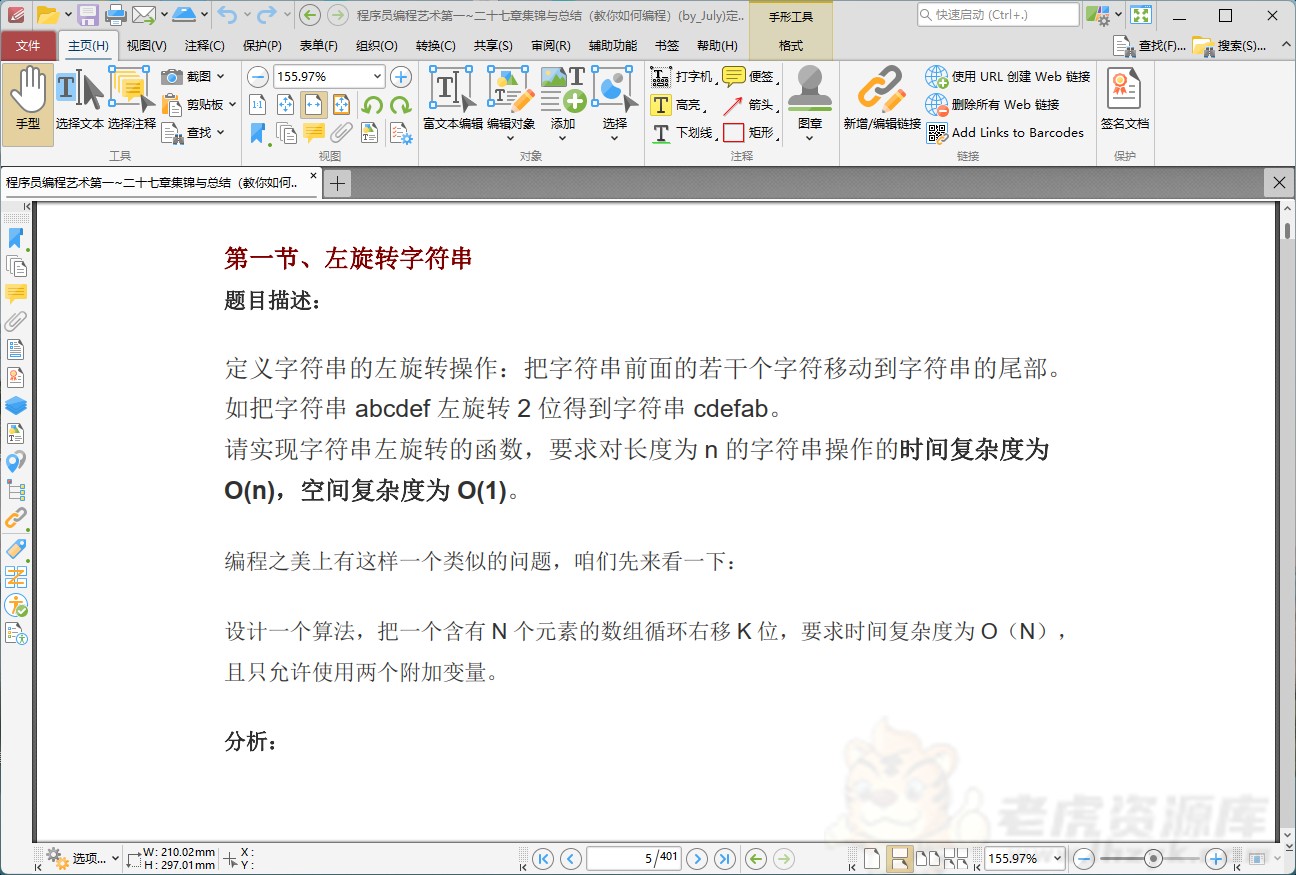
Task: Switch to the 视图(V) ribbon tab
Action: 147,46
